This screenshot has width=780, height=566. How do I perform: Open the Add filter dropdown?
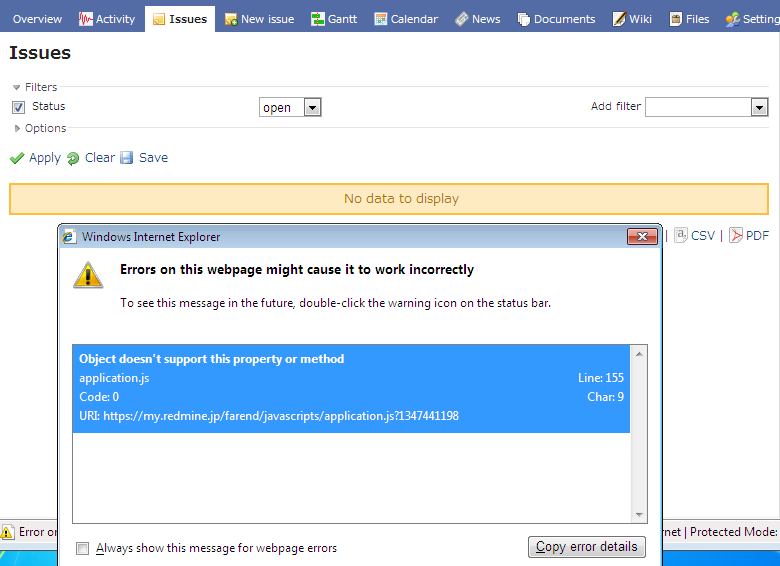[x=706, y=107]
